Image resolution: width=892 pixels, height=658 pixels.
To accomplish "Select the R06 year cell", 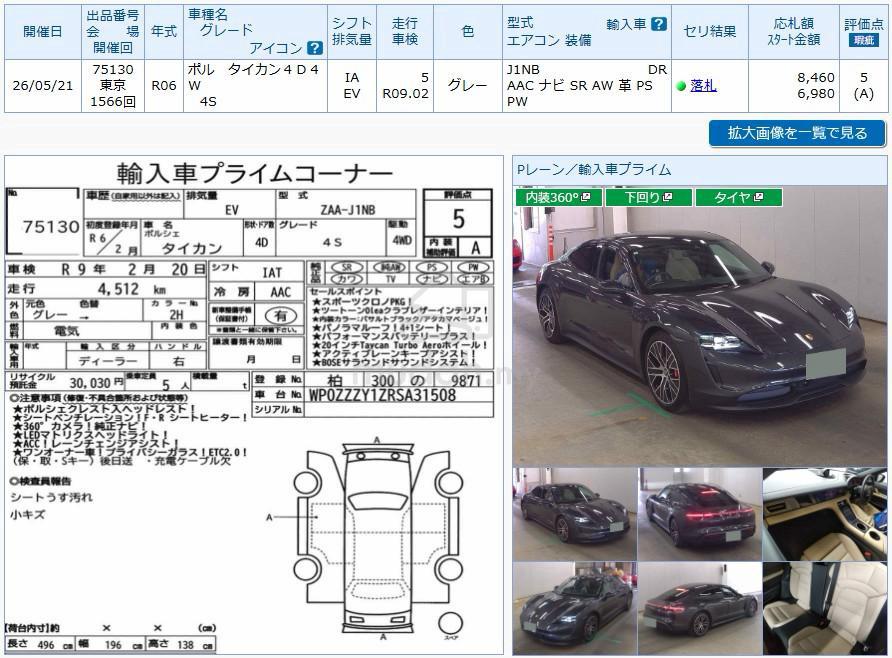I will click(164, 86).
